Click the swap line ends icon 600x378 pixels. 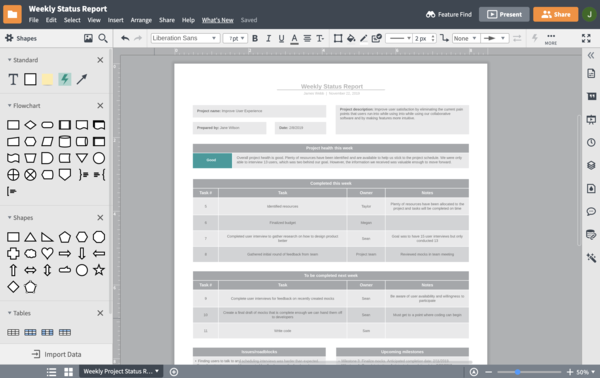pos(517,38)
